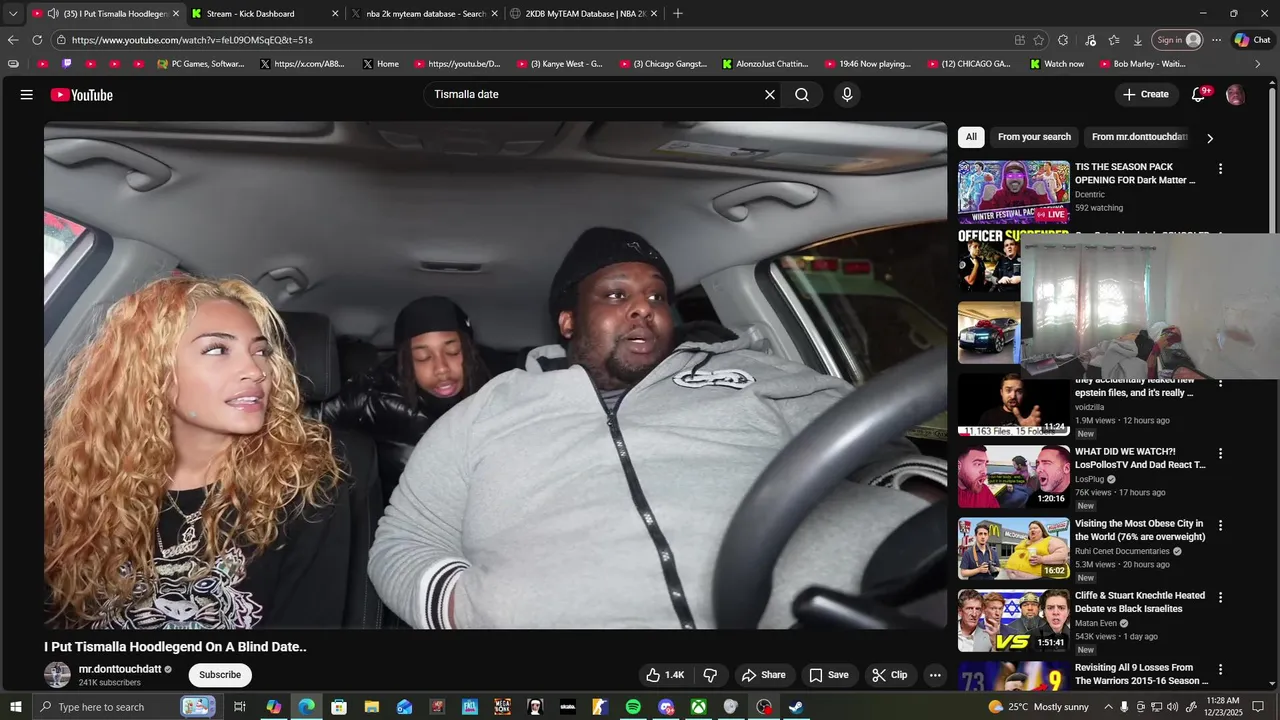Image resolution: width=1280 pixels, height=720 pixels.
Task: Switch to nba 2k myteam database tab
Action: tap(425, 14)
